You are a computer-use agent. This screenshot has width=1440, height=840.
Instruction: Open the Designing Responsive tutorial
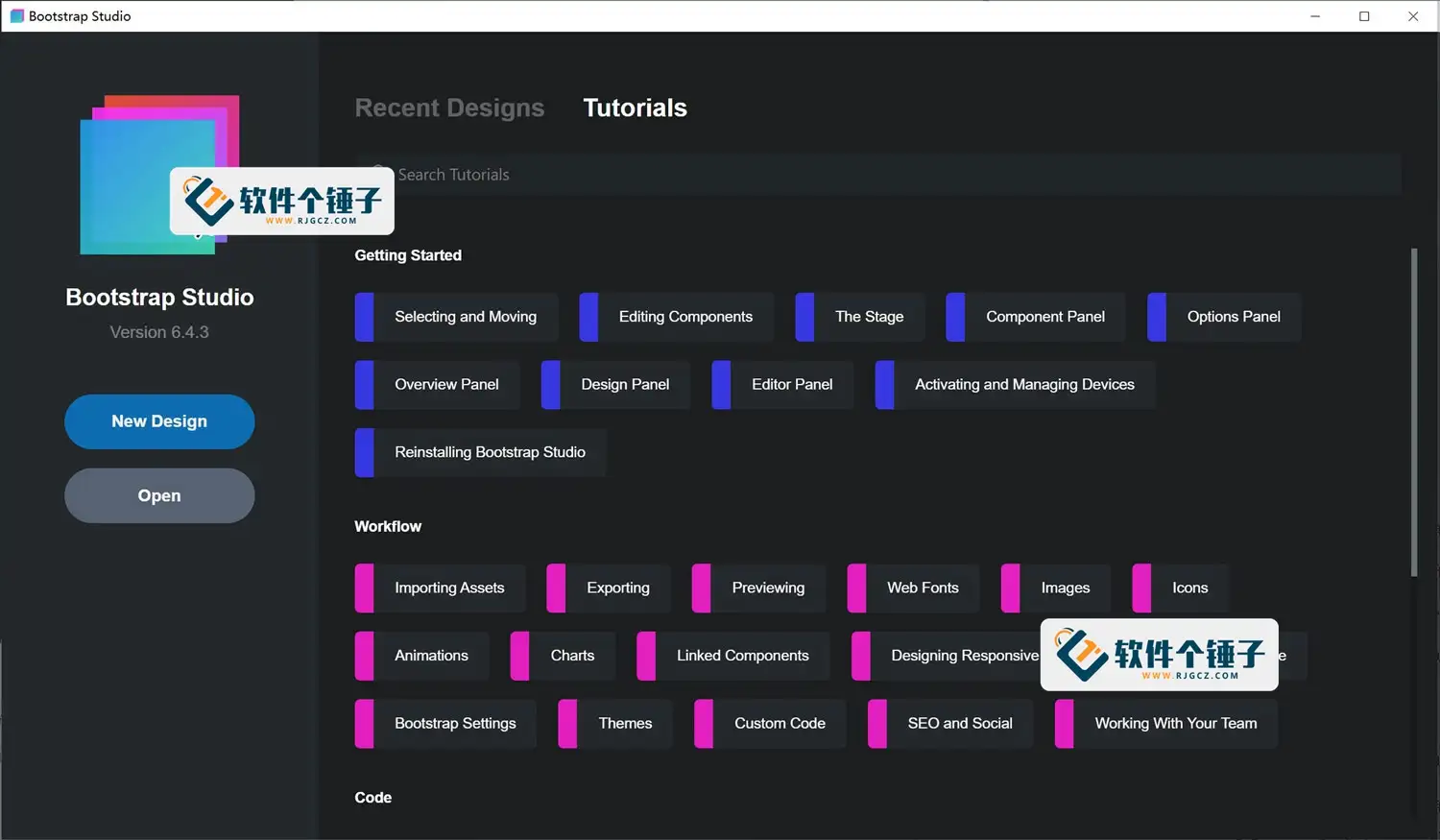point(946,656)
